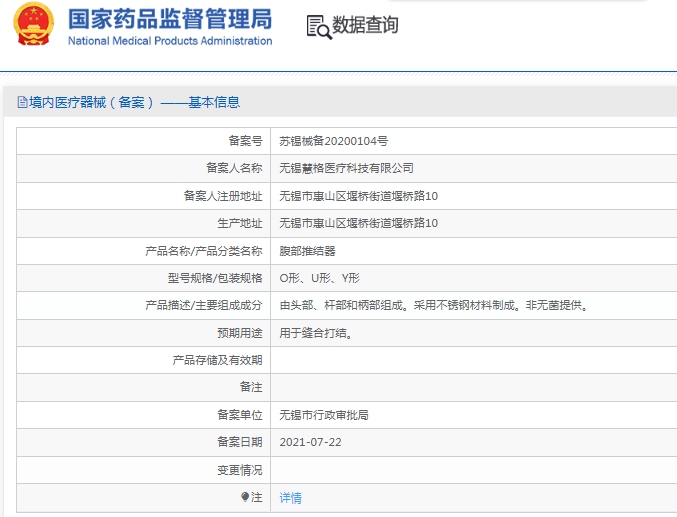
Task: Click the 备注 row label
Action: (251, 387)
